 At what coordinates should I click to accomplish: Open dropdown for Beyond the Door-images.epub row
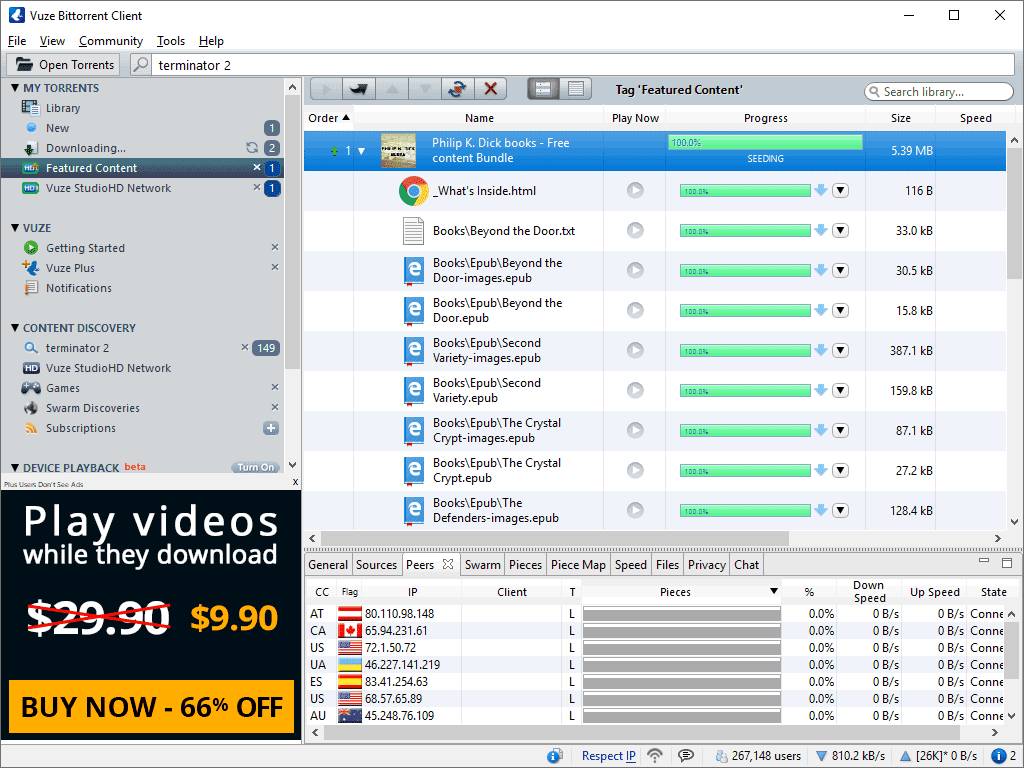(840, 270)
